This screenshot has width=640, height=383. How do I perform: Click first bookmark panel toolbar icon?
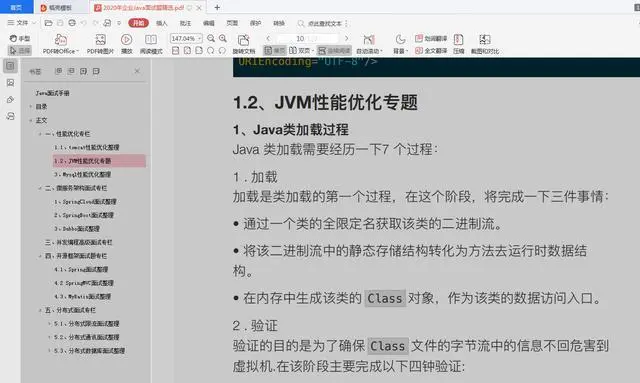(x=58, y=71)
